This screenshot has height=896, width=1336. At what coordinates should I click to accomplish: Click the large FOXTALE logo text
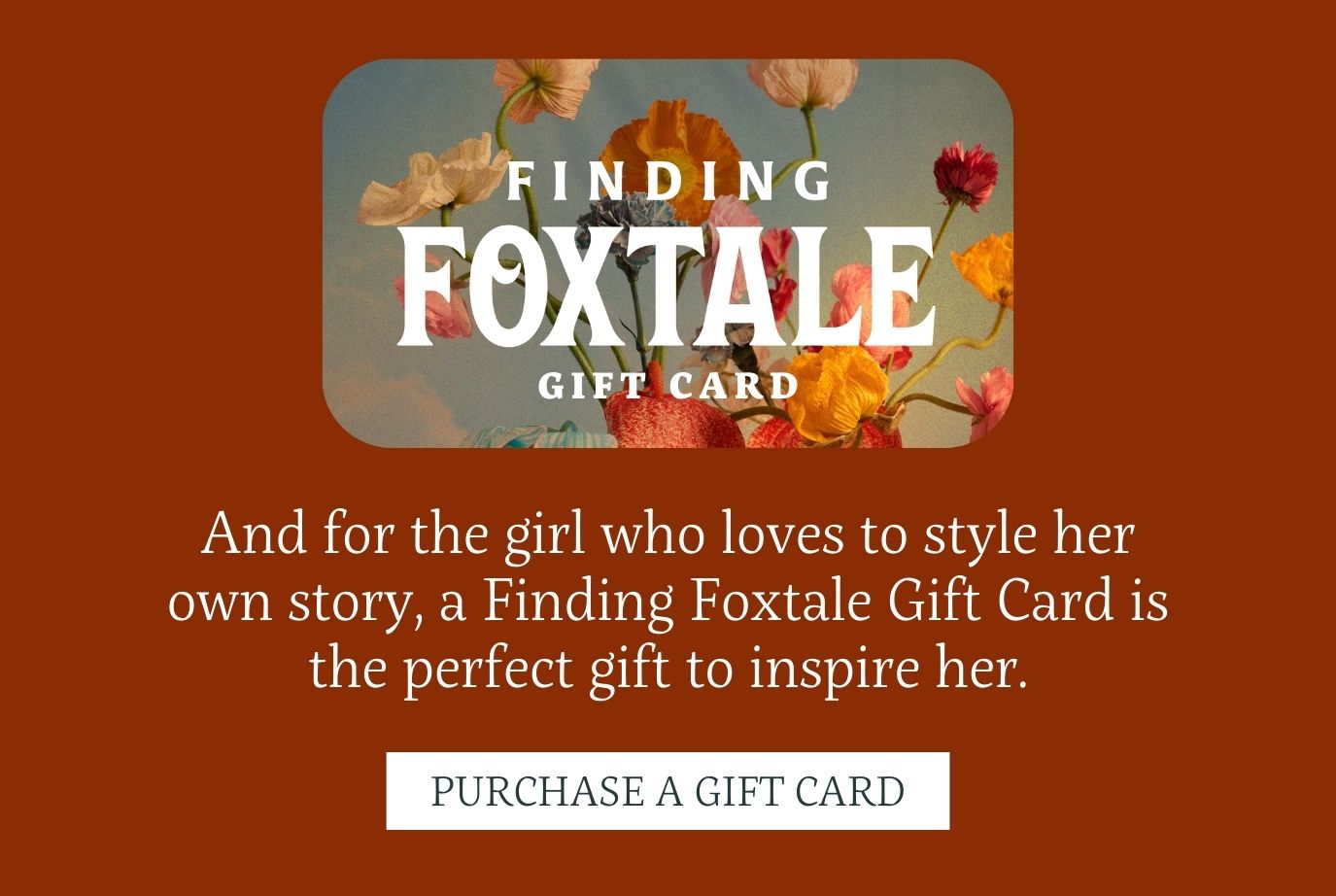click(x=667, y=287)
